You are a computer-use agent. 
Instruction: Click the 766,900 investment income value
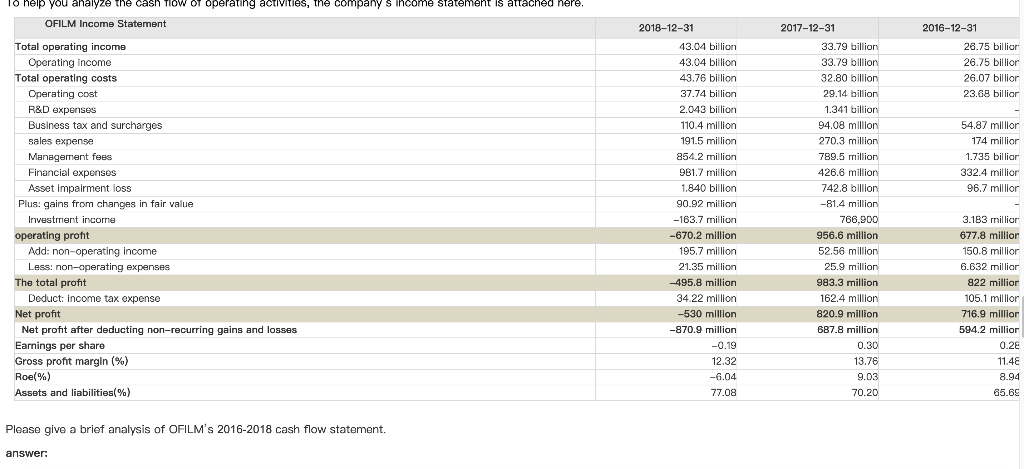(x=857, y=219)
